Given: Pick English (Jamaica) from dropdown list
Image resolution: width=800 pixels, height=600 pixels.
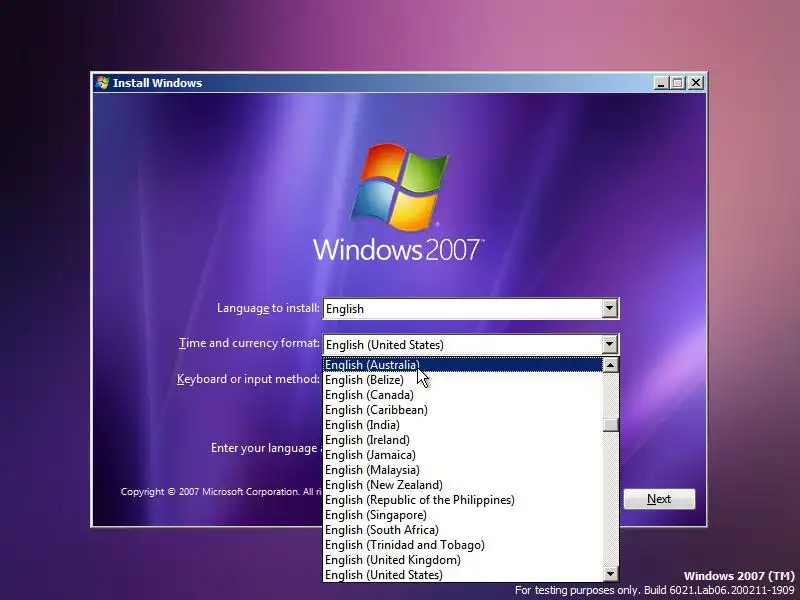Looking at the screenshot, I should (x=463, y=455).
